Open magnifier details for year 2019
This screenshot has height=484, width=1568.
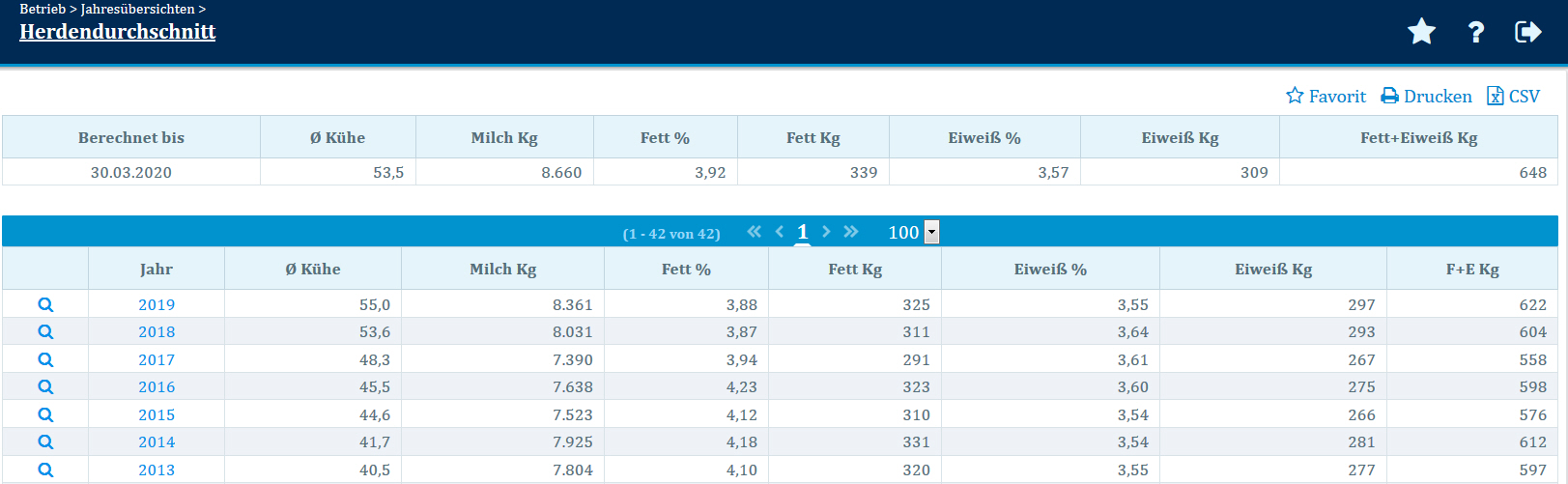[x=45, y=304]
